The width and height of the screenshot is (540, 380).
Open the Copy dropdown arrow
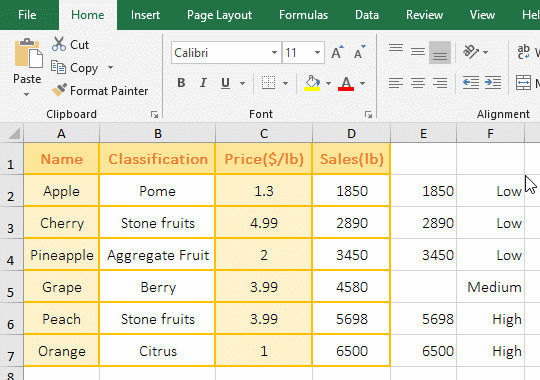pyautogui.click(x=110, y=68)
